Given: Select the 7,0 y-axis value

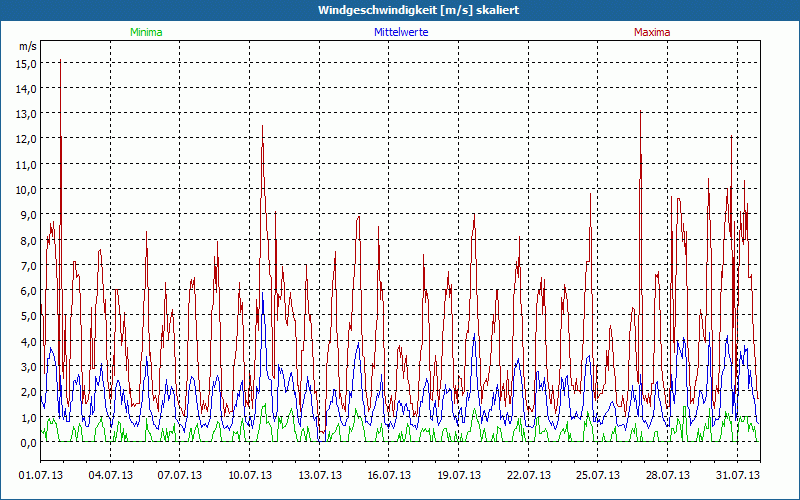Looking at the screenshot, I should (30, 265).
